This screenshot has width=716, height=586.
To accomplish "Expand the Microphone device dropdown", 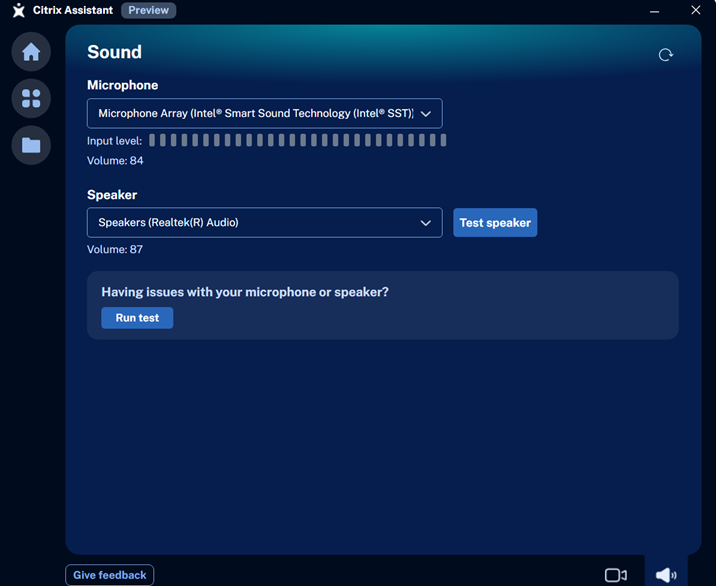I will click(x=264, y=113).
